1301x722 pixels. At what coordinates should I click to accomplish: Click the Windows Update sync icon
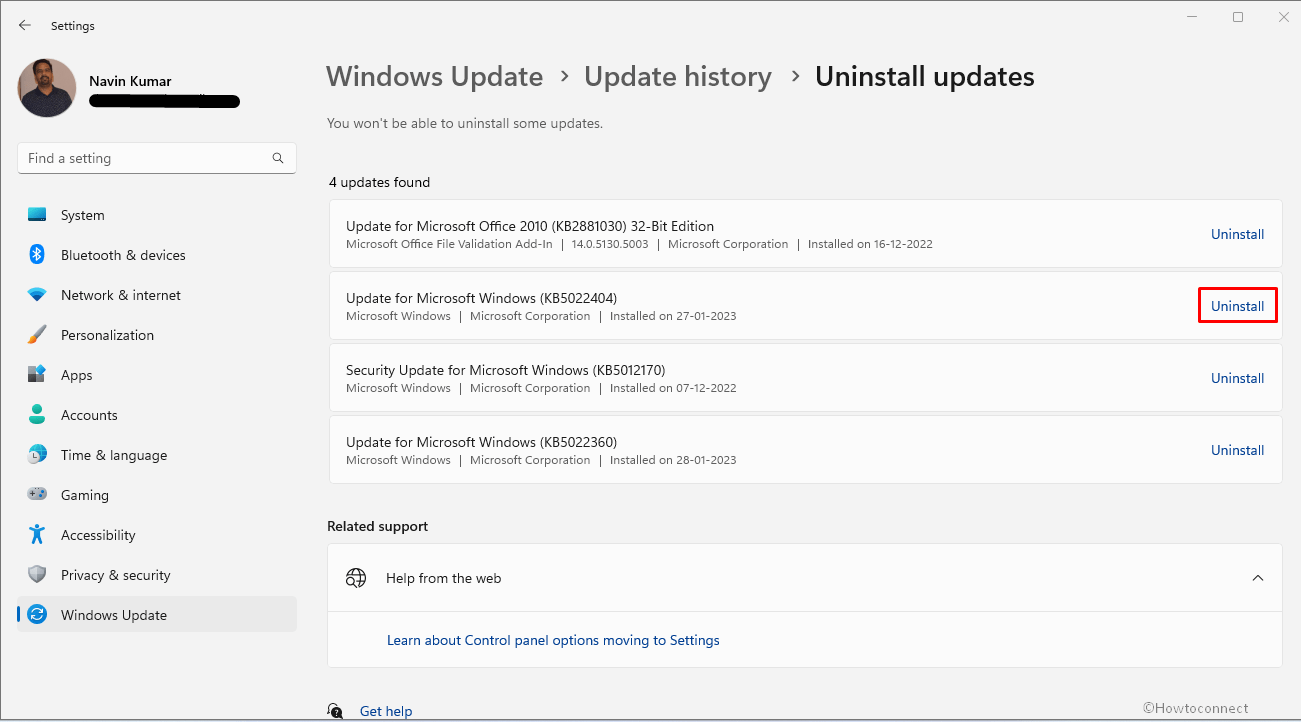tap(37, 615)
